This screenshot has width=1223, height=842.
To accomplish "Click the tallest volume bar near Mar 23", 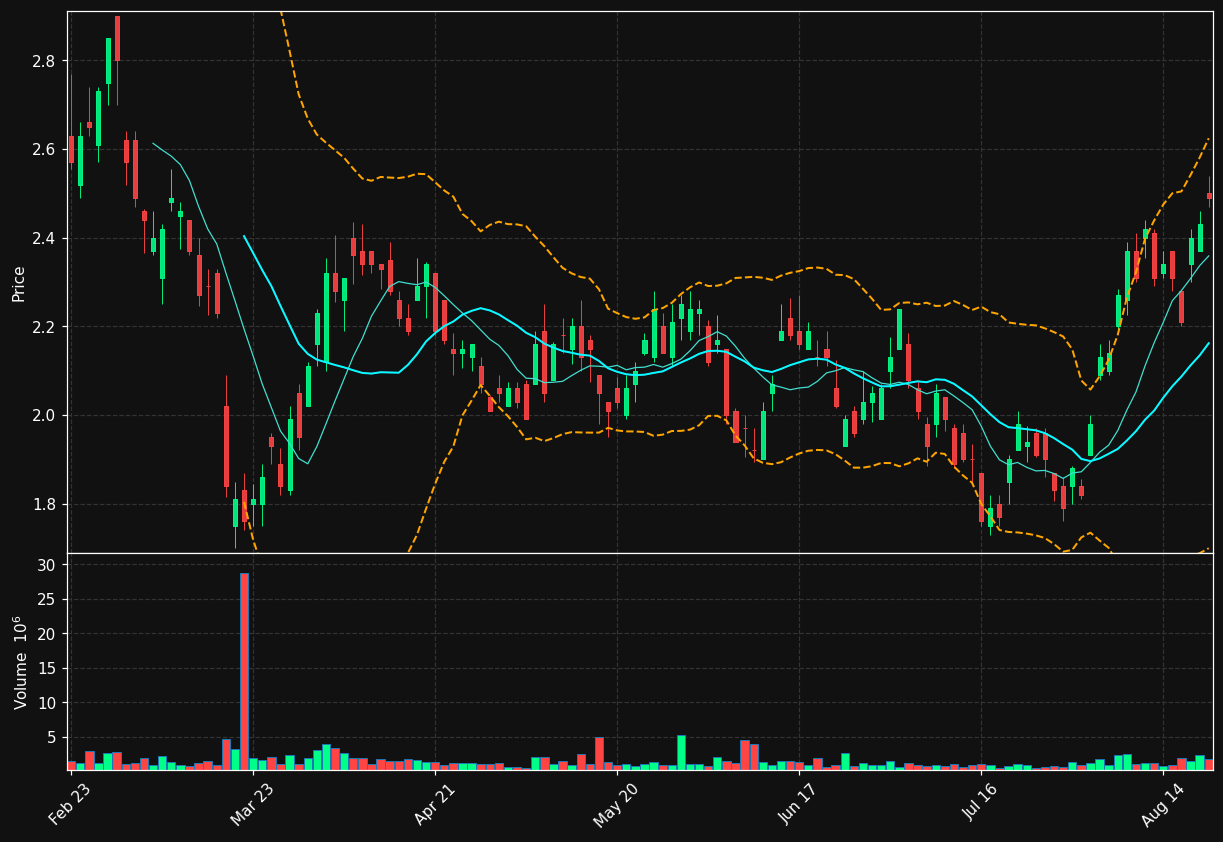I will point(244,671).
